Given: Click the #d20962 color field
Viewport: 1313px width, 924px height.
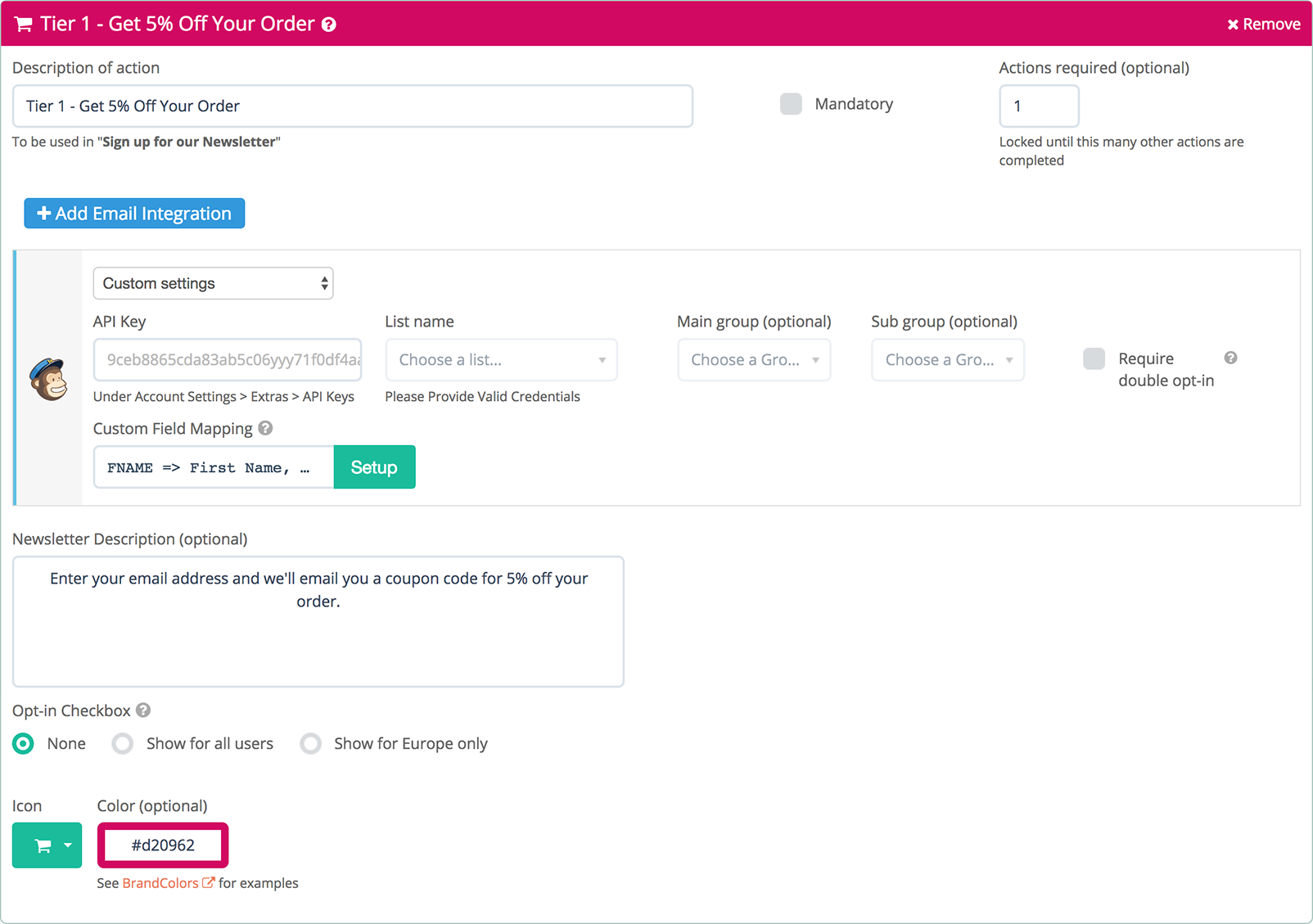Looking at the screenshot, I should coord(163,845).
